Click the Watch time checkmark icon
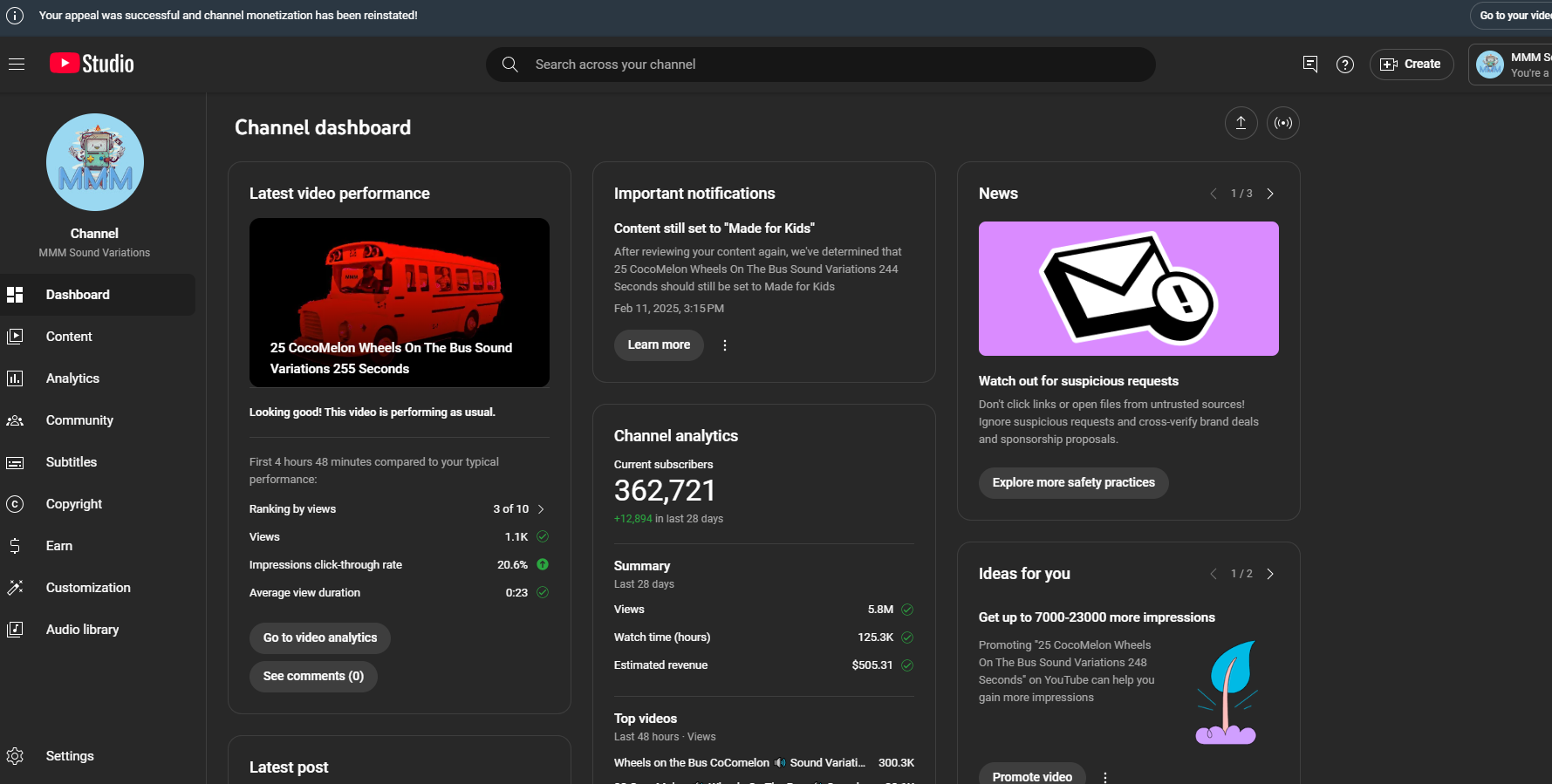1552x784 pixels. pyautogui.click(x=907, y=637)
